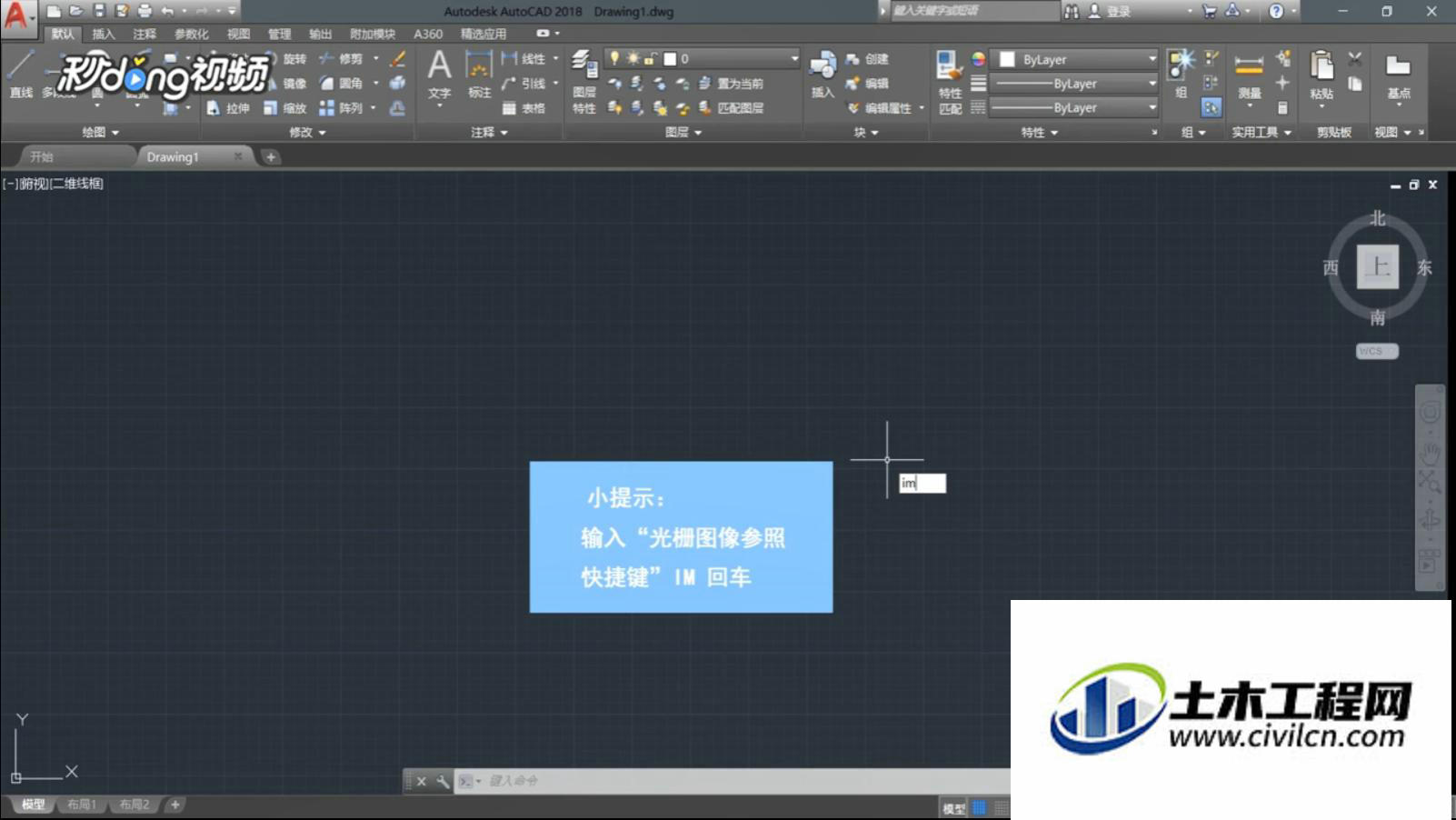Open the Insert (插入) ribbon tab
1456x820 pixels.
click(x=104, y=35)
